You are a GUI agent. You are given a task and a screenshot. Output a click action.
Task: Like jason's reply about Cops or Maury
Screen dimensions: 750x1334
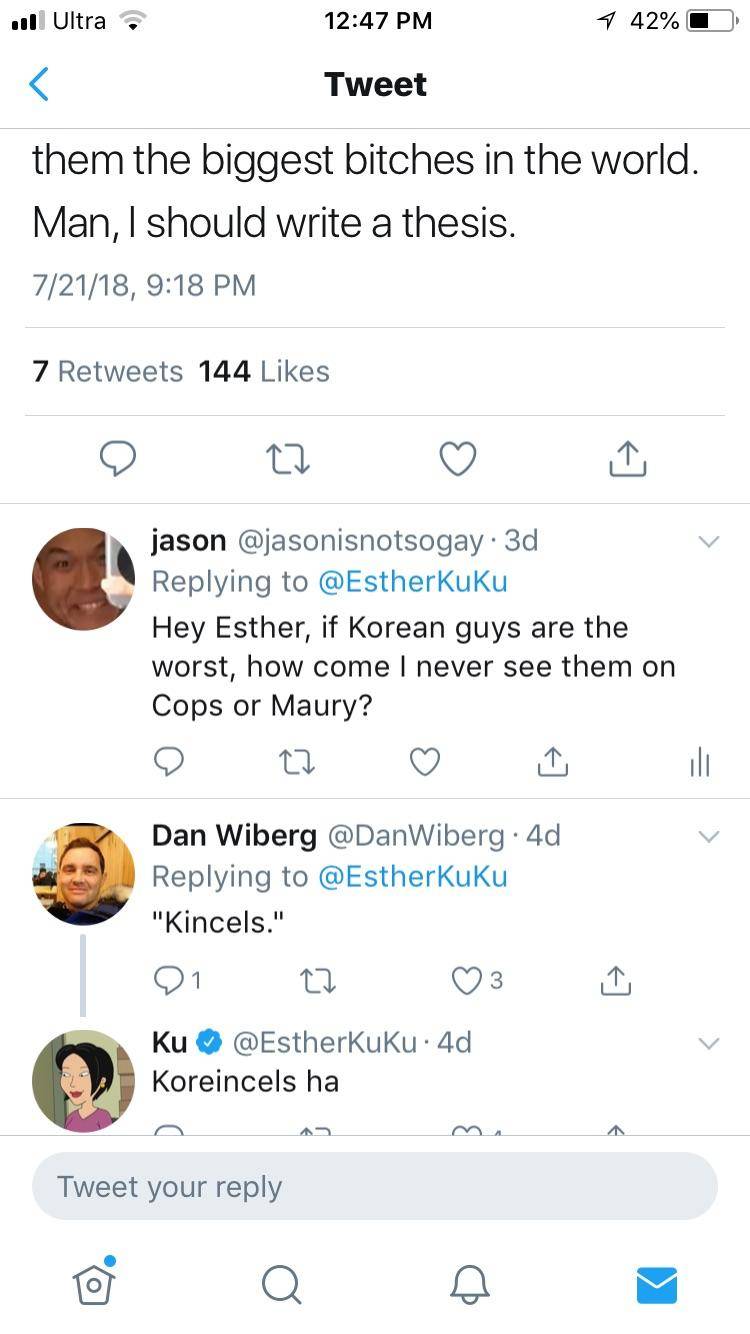pyautogui.click(x=424, y=762)
